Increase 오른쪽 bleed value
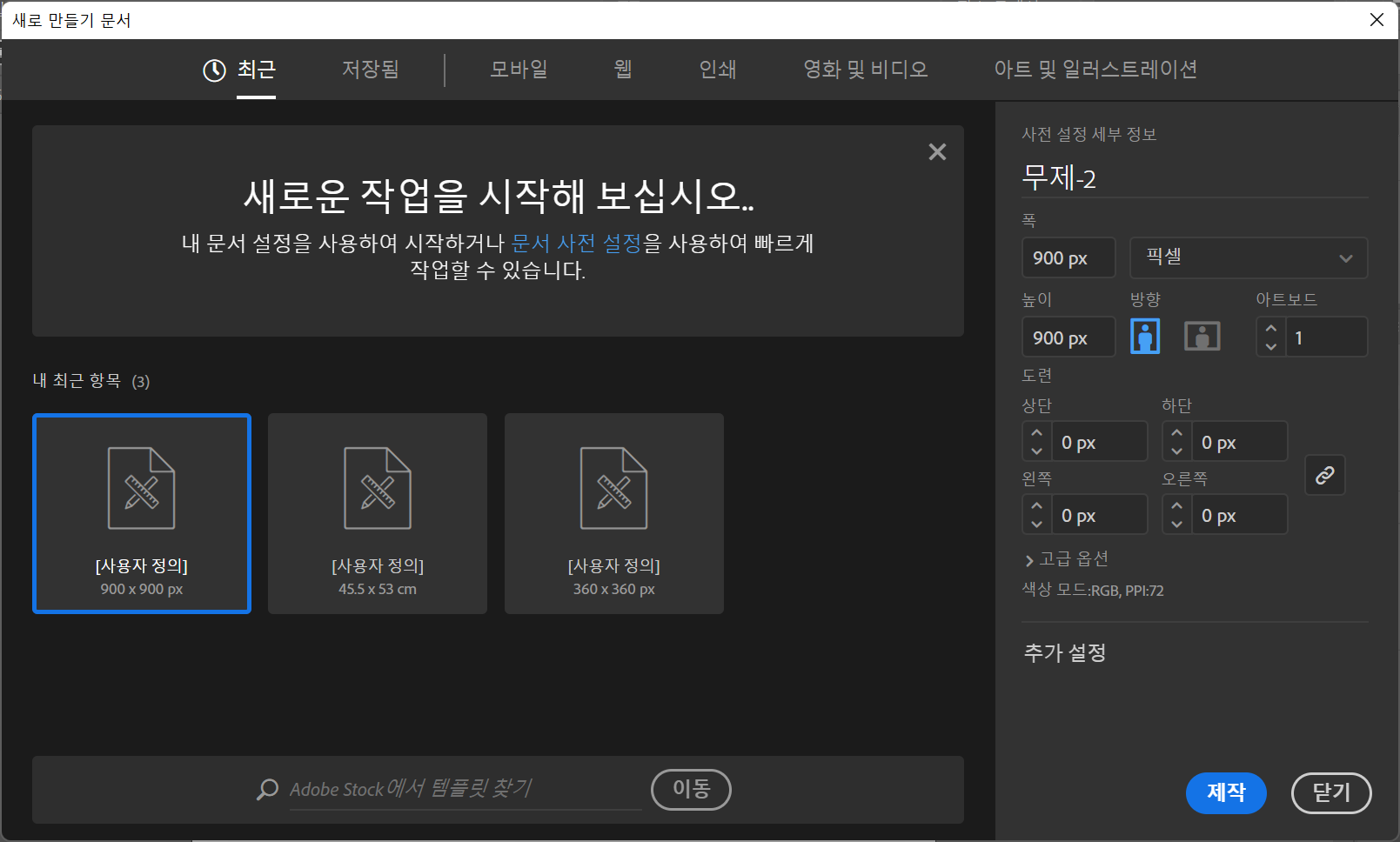 click(x=1176, y=505)
